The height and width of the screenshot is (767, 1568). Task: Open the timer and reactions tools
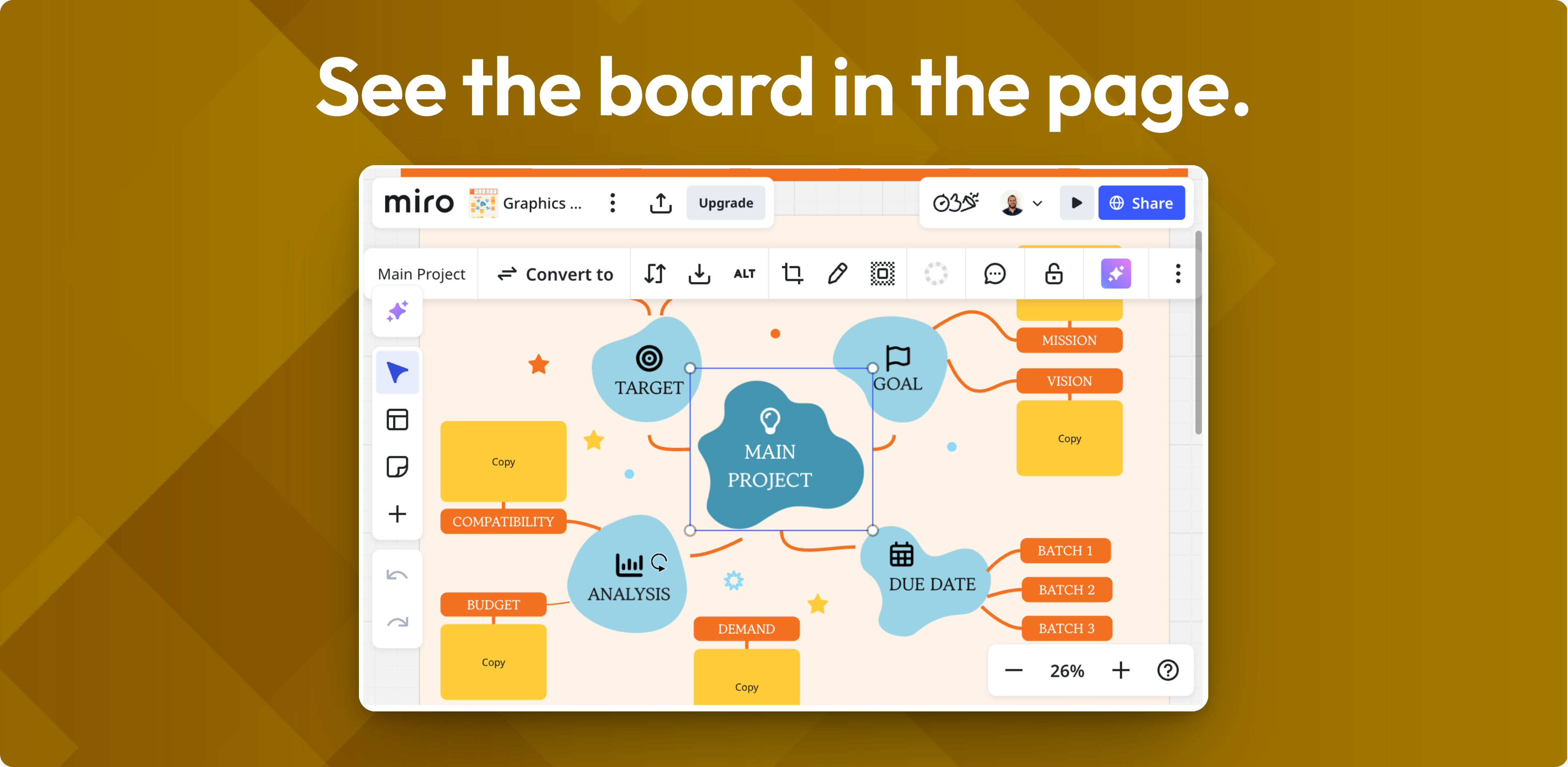pyautogui.click(x=956, y=203)
